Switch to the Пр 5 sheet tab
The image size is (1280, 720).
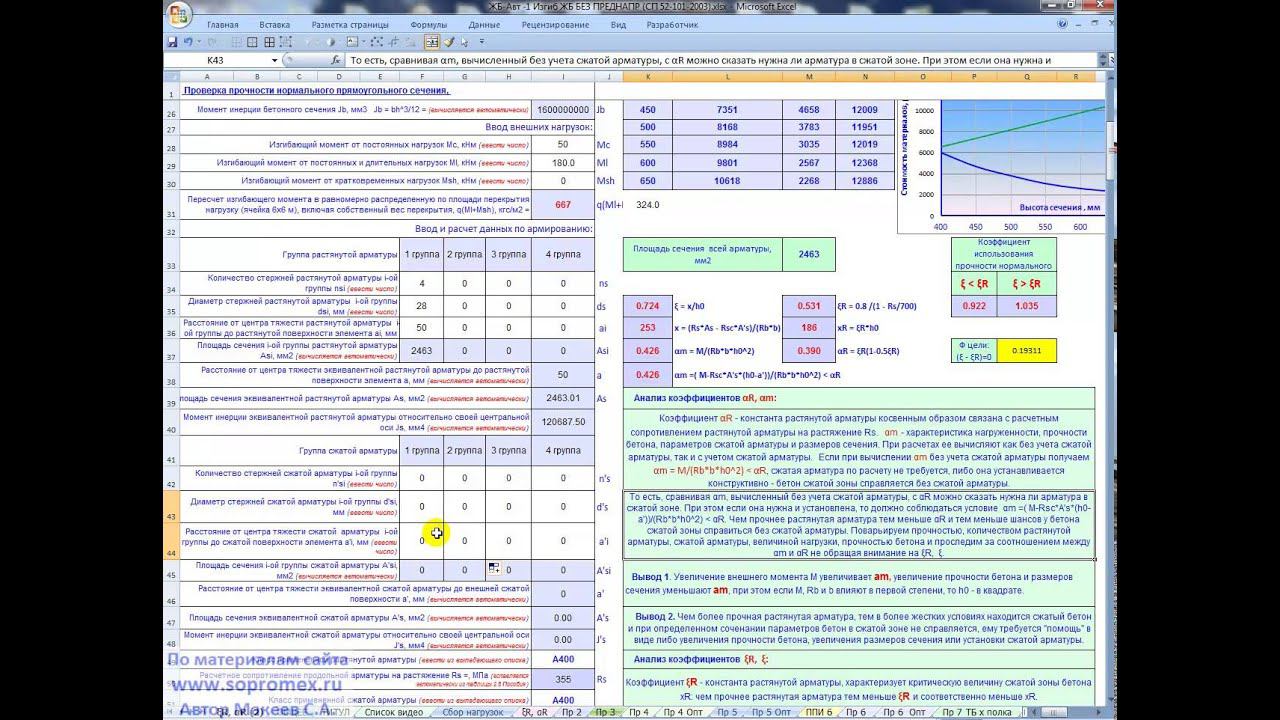(727, 712)
